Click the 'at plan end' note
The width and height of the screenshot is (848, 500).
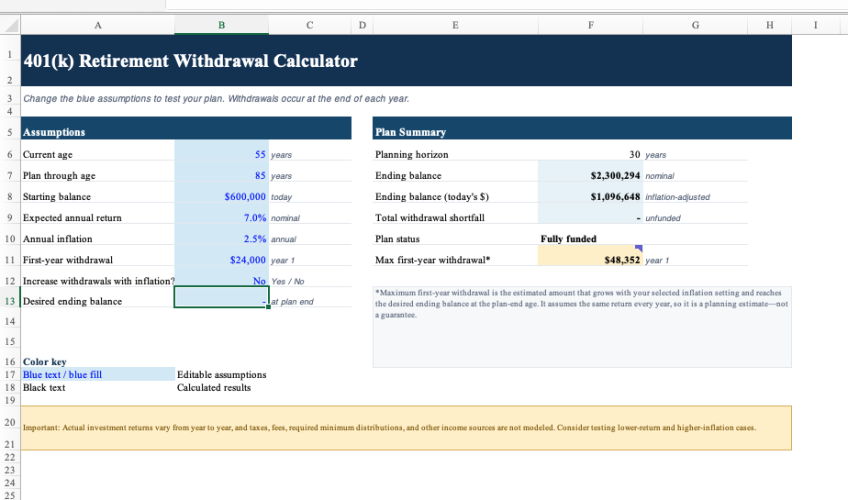tap(292, 302)
